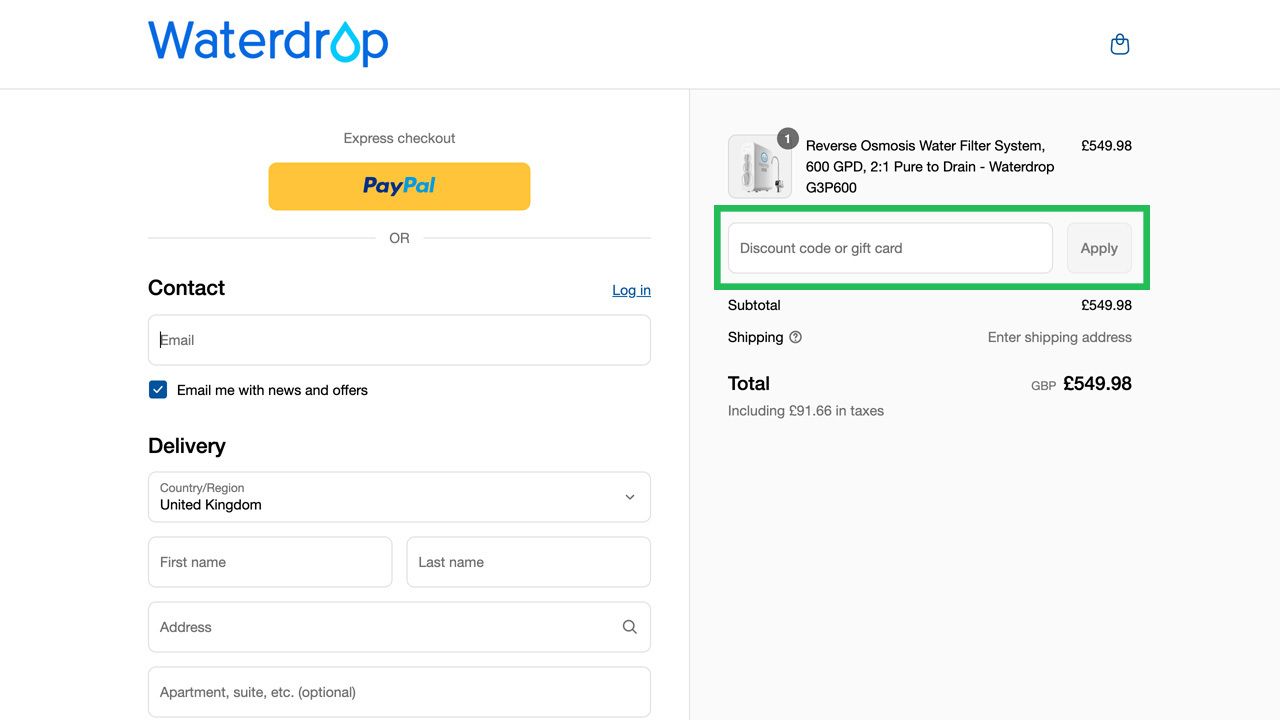This screenshot has width=1280, height=720.
Task: Follow the Log in link
Action: (x=631, y=290)
